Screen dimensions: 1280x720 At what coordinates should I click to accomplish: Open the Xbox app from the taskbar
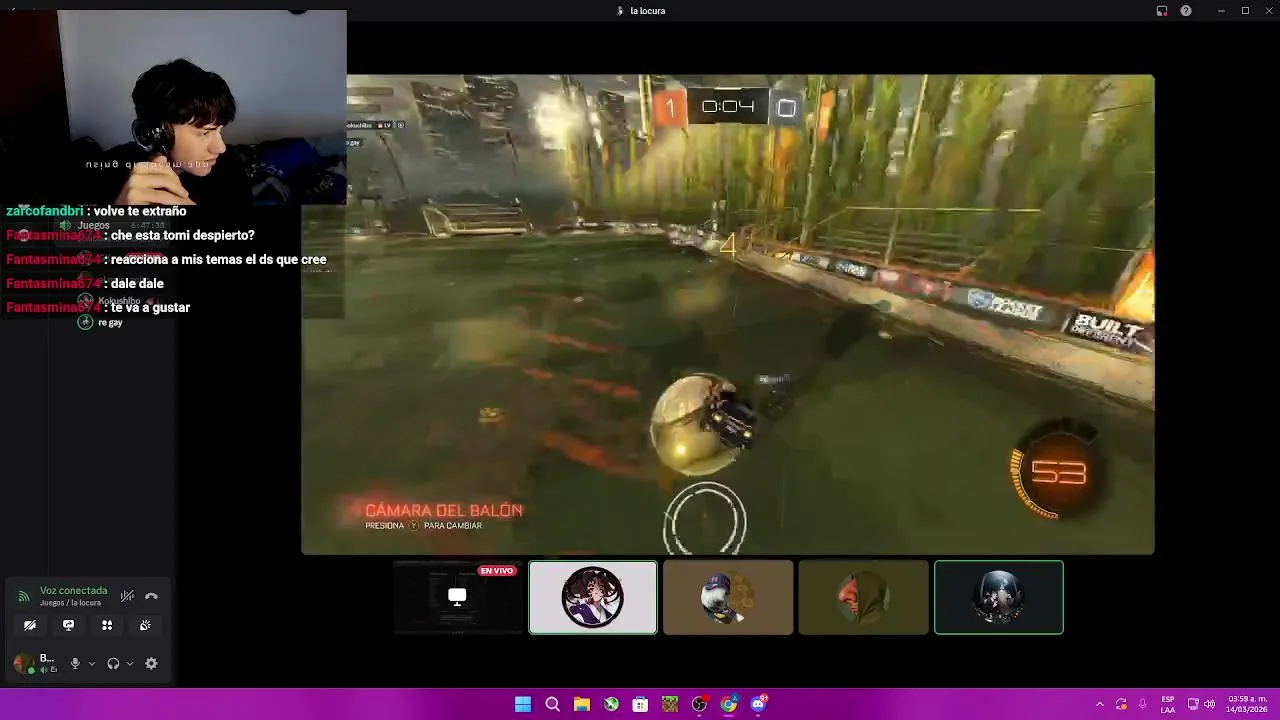611,704
